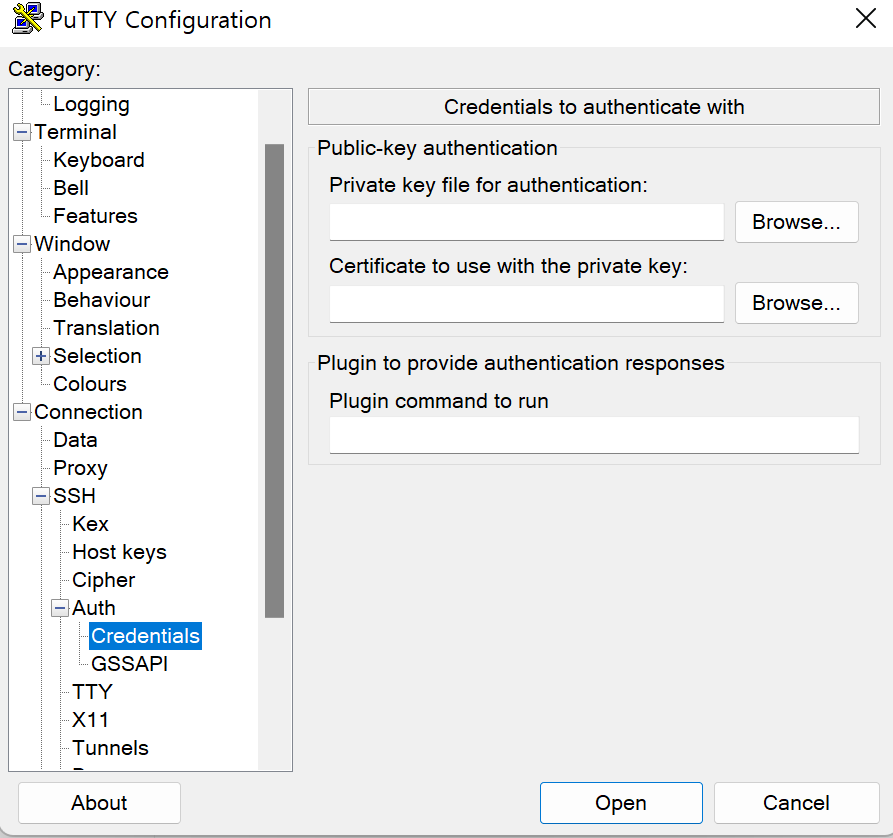Open the Keyboard settings category
893x838 pixels.
point(99,160)
